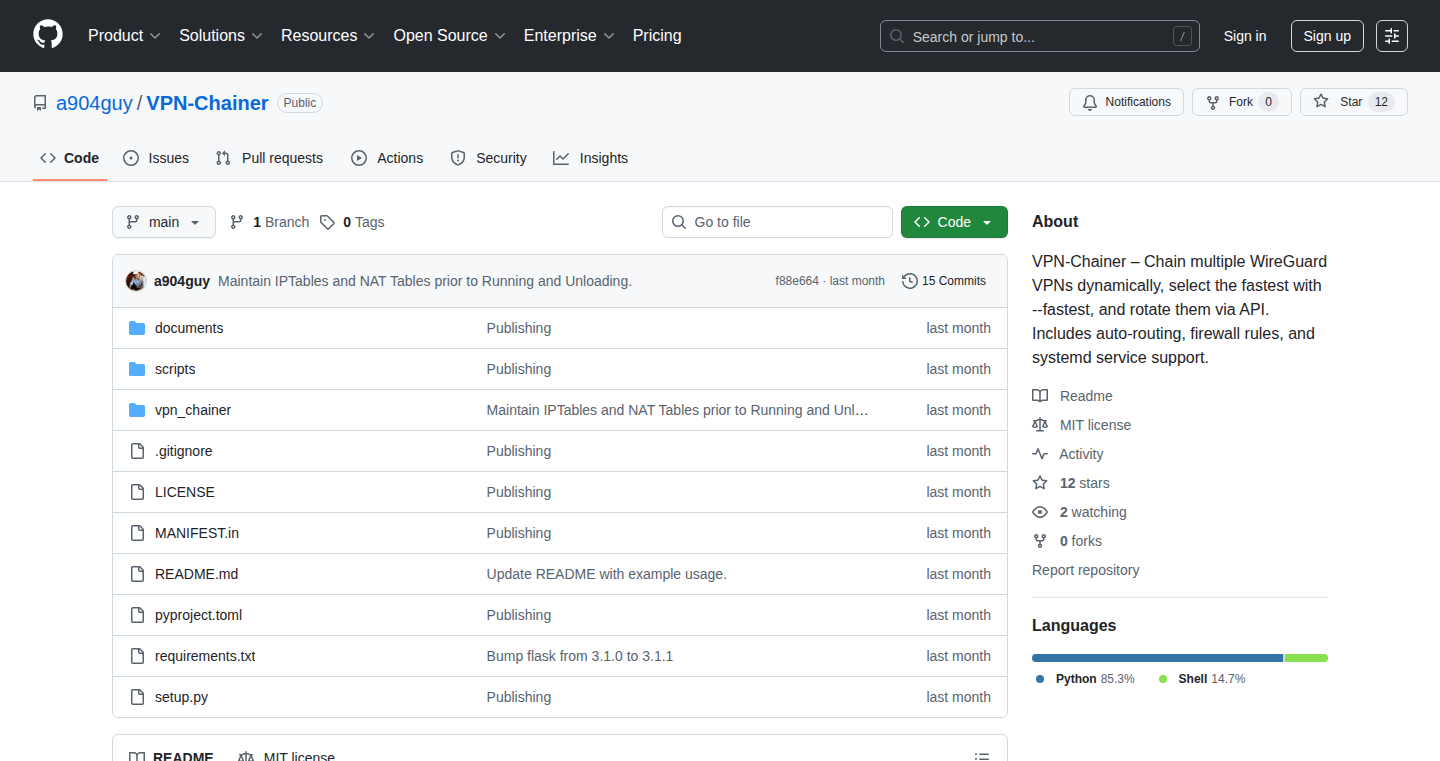Switch to the Insights tab
1440x761 pixels.
pyautogui.click(x=590, y=158)
